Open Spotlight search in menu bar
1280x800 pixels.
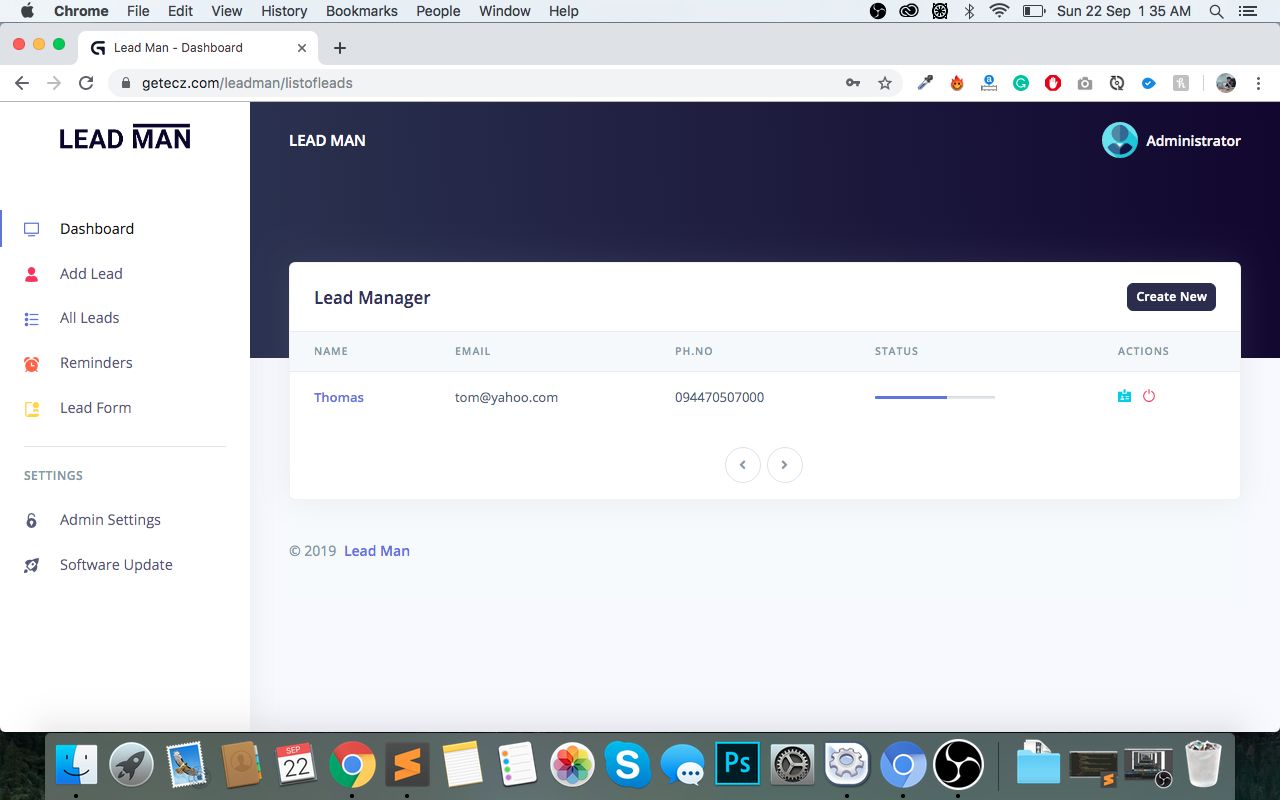click(1216, 11)
